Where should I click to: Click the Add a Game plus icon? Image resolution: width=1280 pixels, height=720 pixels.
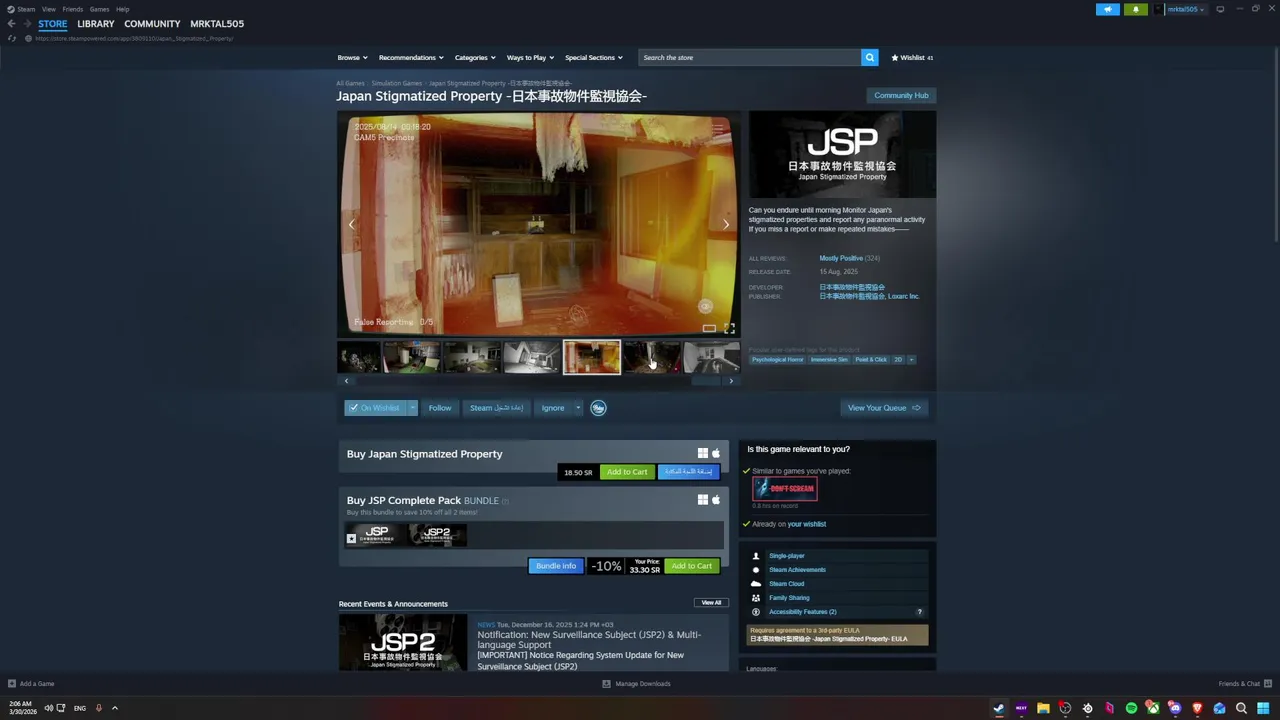click(12, 684)
